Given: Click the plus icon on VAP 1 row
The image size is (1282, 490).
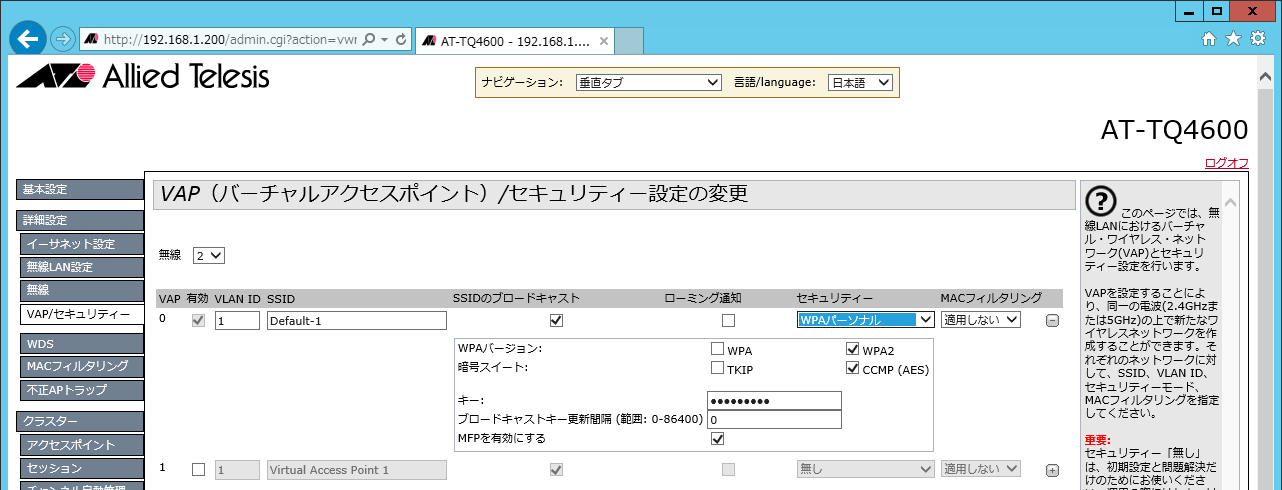Looking at the screenshot, I should point(1052,470).
